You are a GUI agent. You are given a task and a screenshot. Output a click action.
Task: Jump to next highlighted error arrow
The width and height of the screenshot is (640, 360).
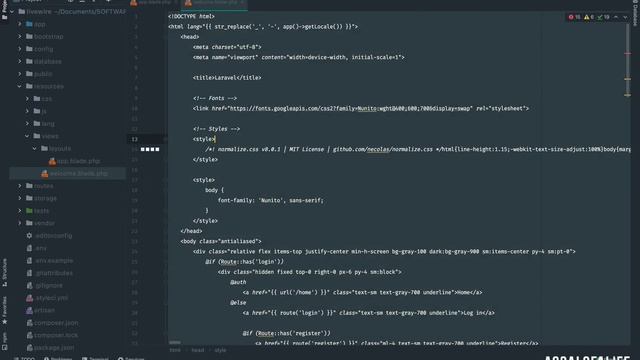point(625,17)
